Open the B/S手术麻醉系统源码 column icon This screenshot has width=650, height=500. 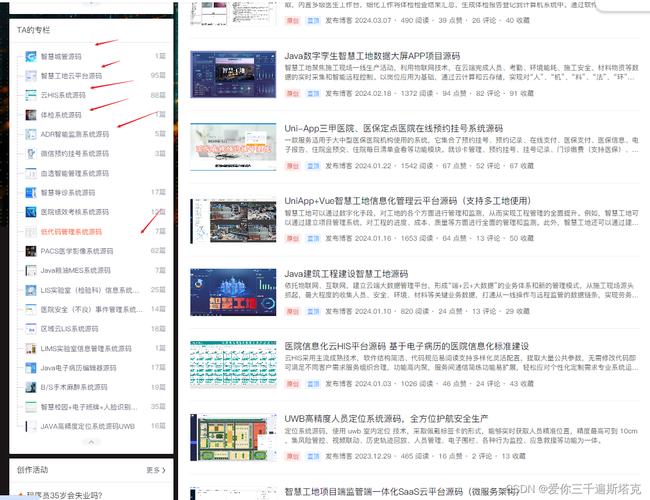click(x=31, y=387)
